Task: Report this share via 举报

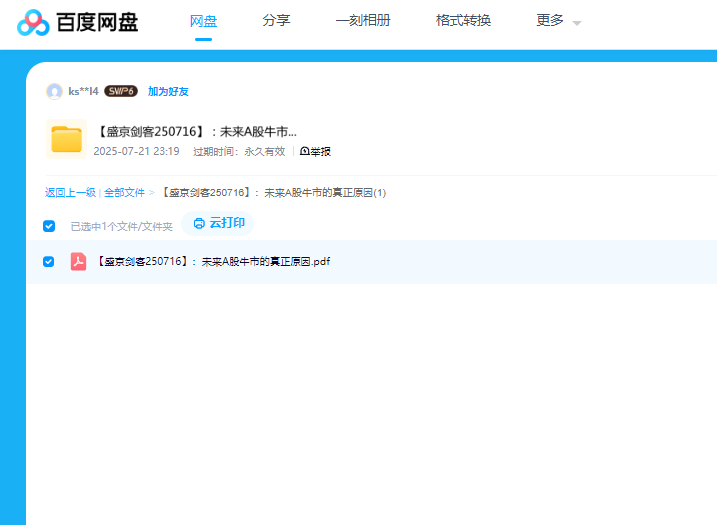Action: [x=315, y=152]
